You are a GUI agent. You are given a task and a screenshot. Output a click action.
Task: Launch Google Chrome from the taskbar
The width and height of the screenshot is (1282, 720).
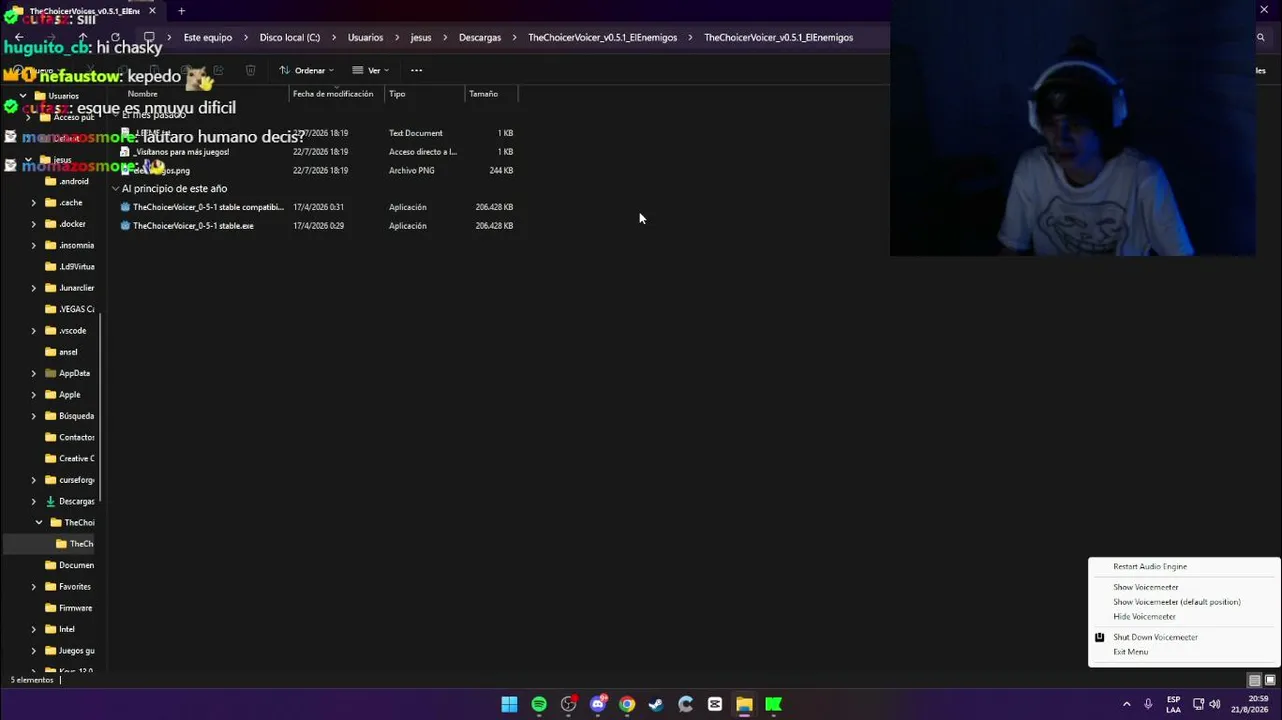[x=627, y=704]
